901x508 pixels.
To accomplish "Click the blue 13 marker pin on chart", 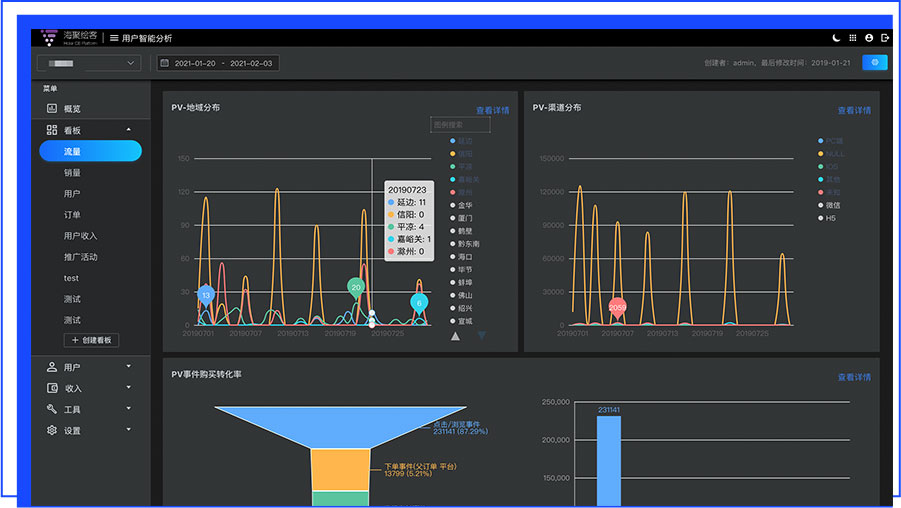I will (206, 295).
